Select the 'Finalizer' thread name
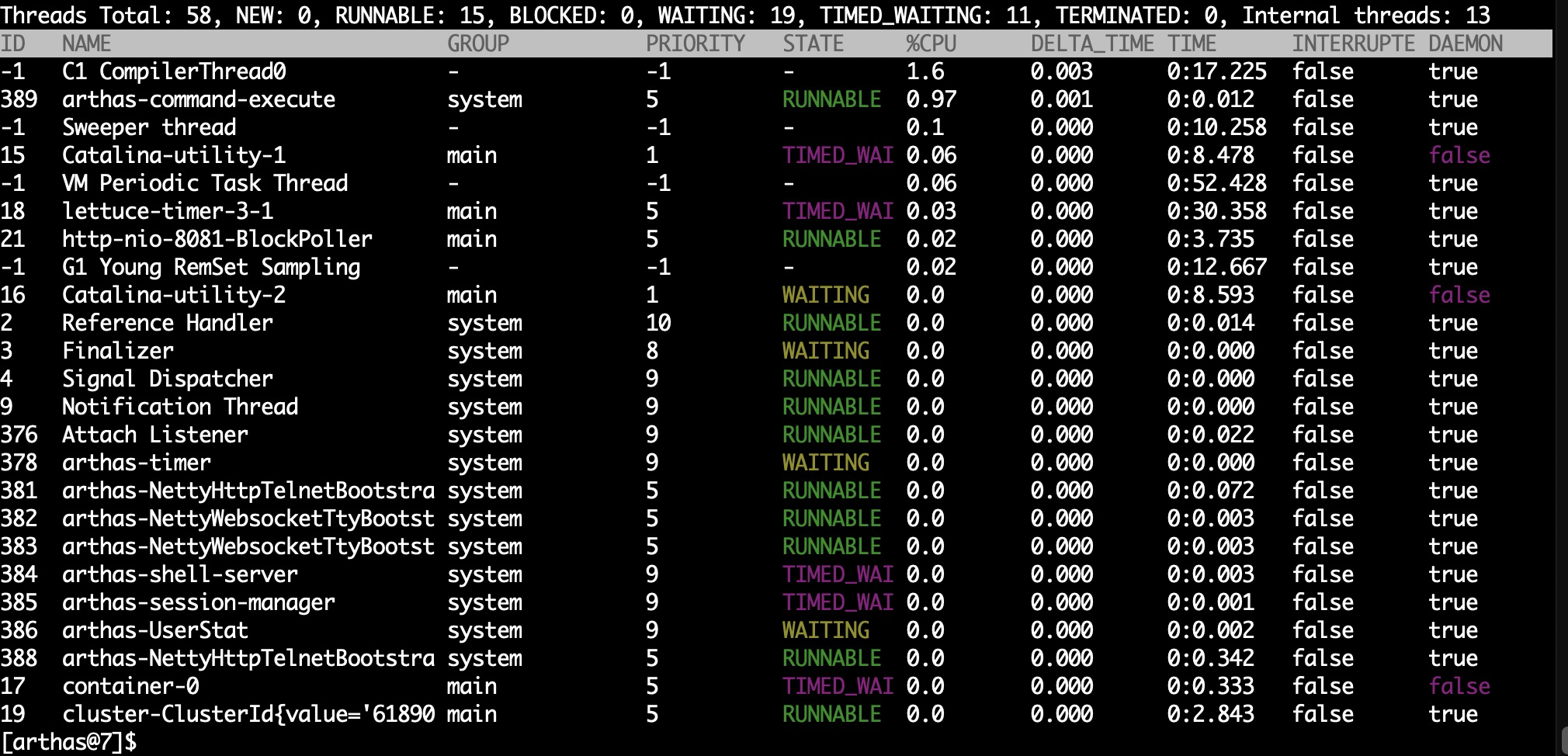 click(118, 351)
